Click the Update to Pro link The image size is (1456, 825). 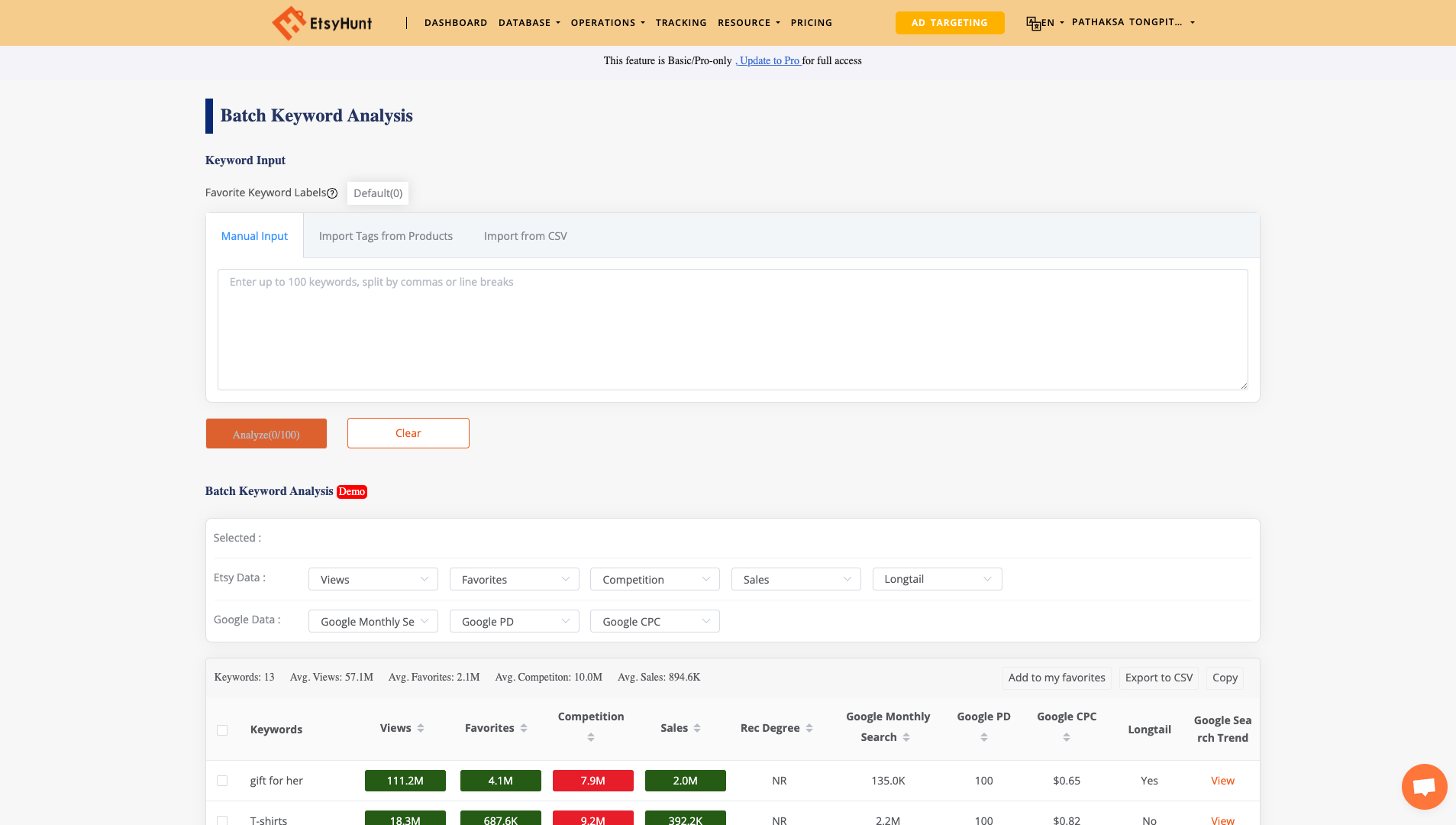(768, 60)
